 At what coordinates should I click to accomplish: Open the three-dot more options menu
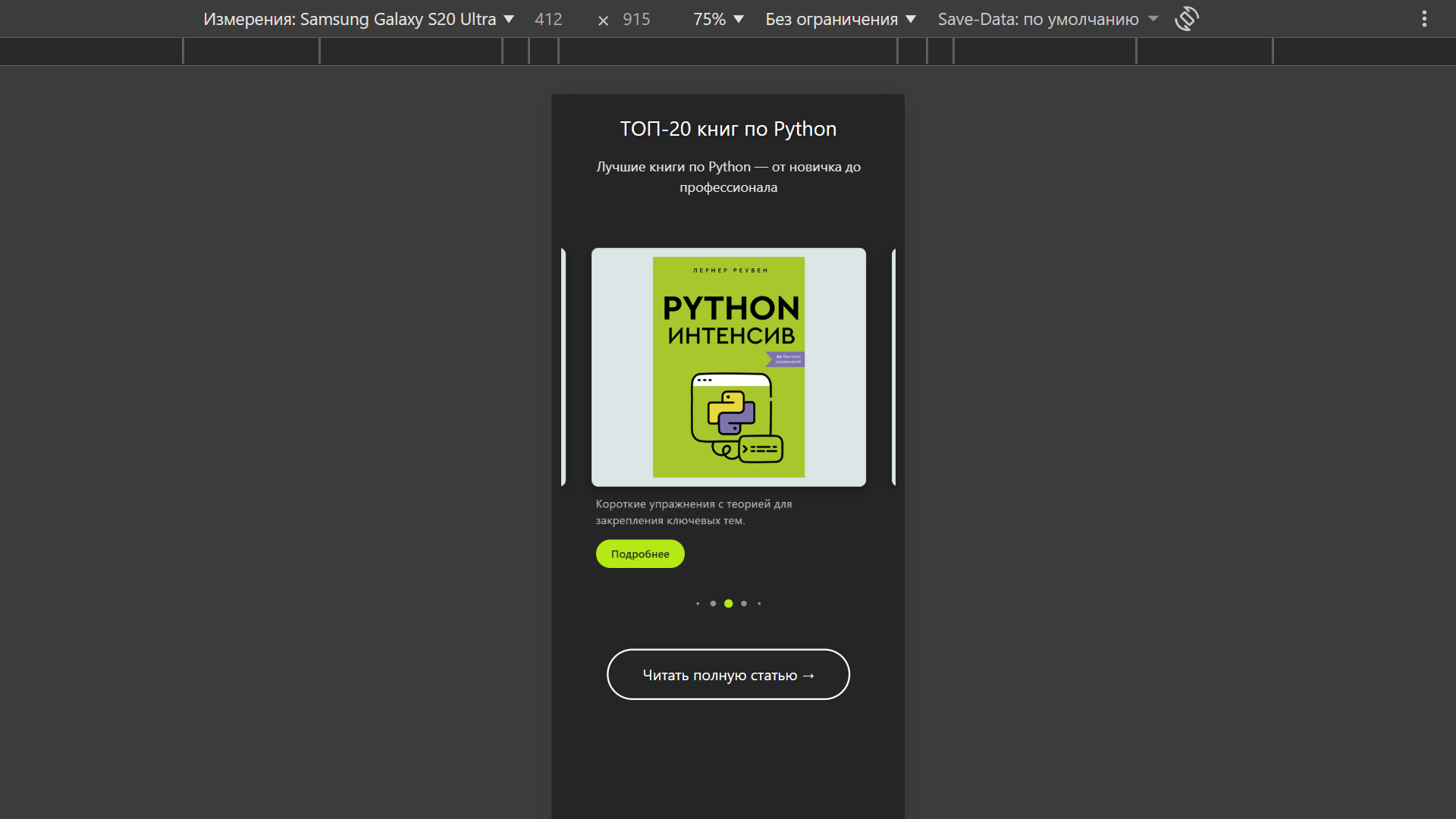(x=1424, y=19)
